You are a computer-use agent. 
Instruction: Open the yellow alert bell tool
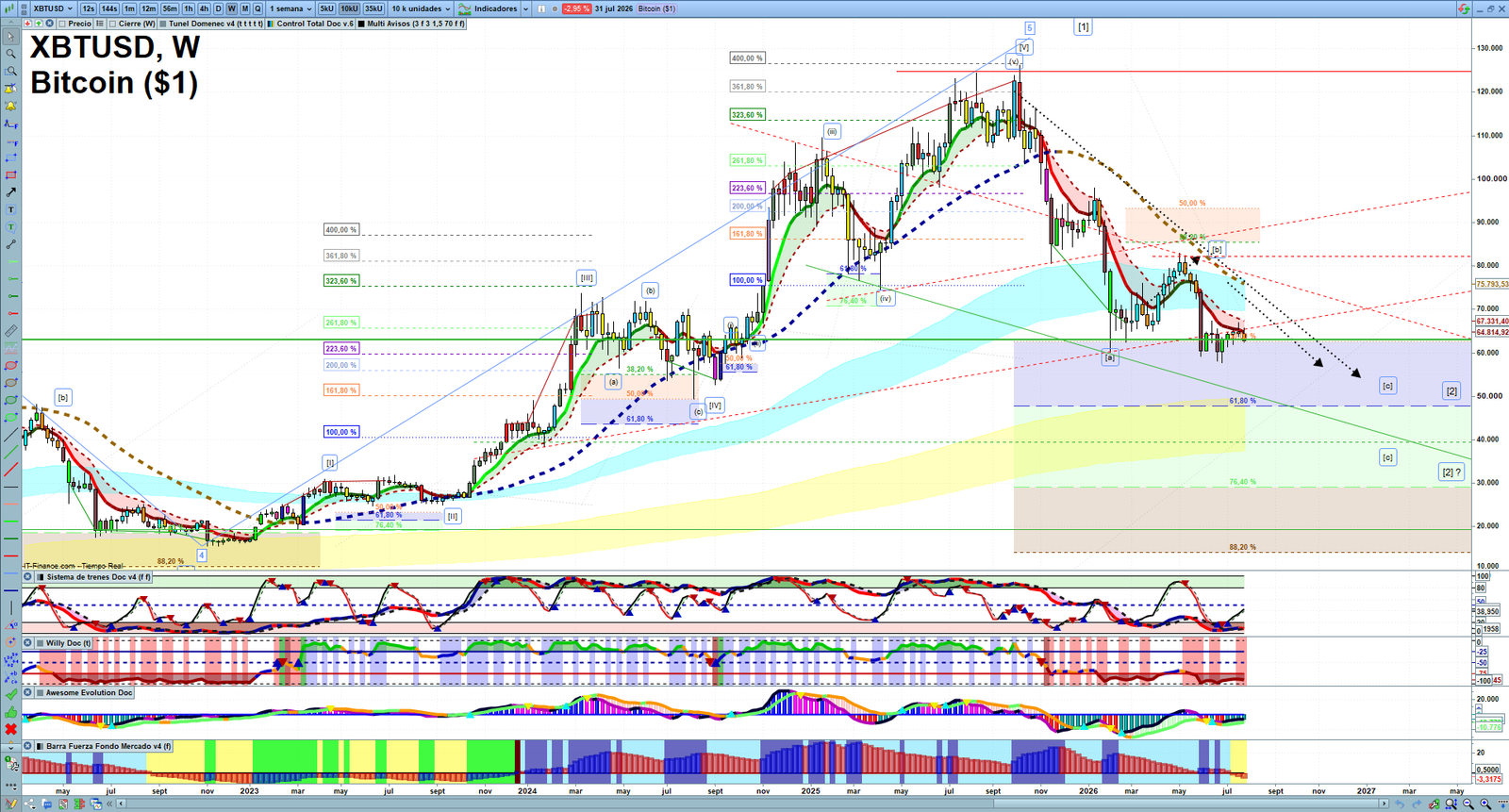tap(11, 106)
